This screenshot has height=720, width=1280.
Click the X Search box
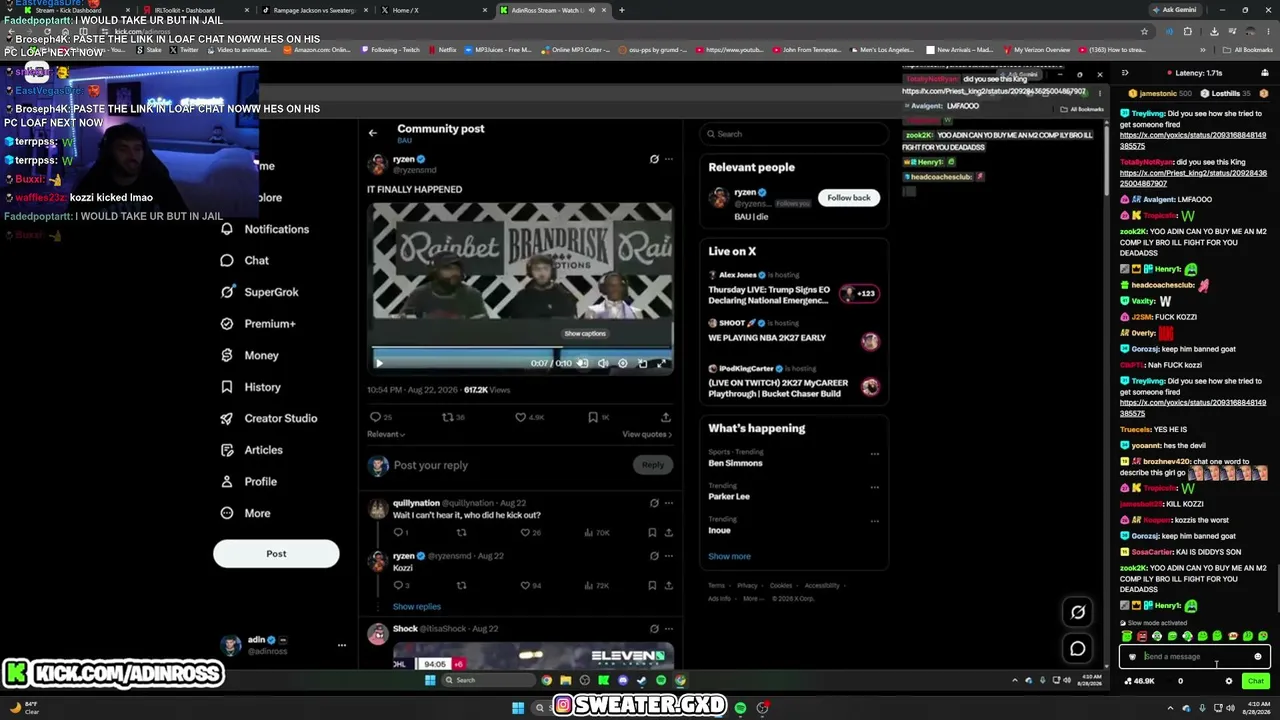click(x=794, y=134)
